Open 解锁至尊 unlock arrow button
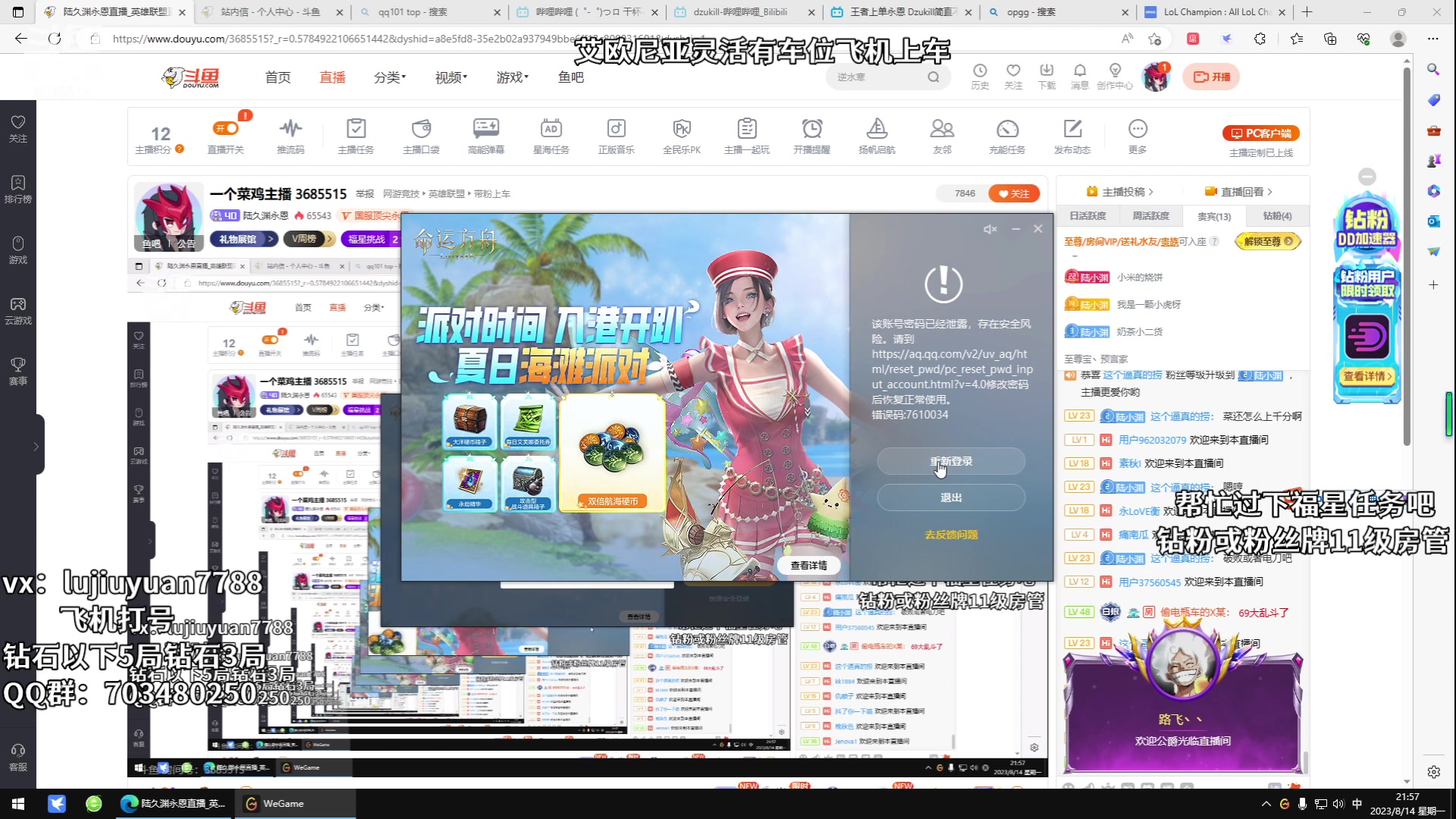The height and width of the screenshot is (819, 1456). (x=1268, y=242)
